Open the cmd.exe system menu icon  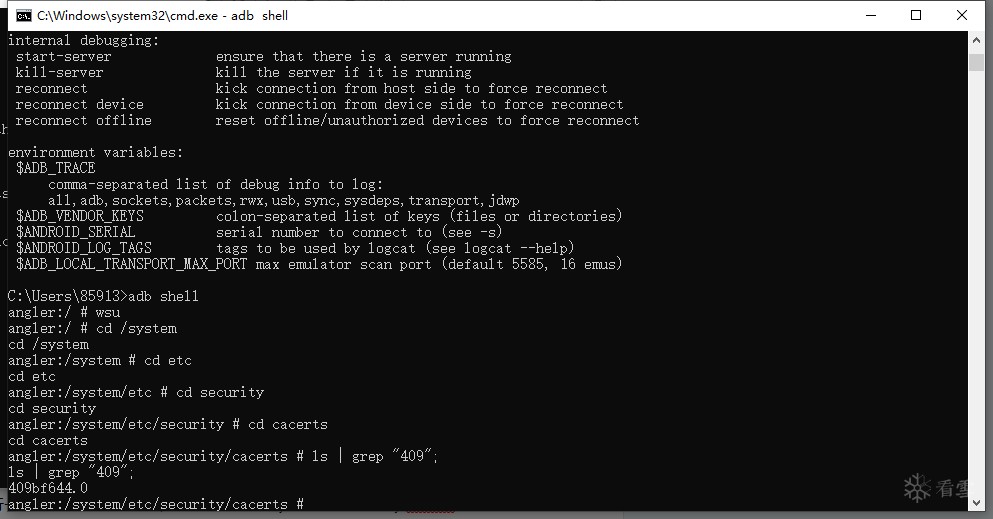pyautogui.click(x=23, y=15)
